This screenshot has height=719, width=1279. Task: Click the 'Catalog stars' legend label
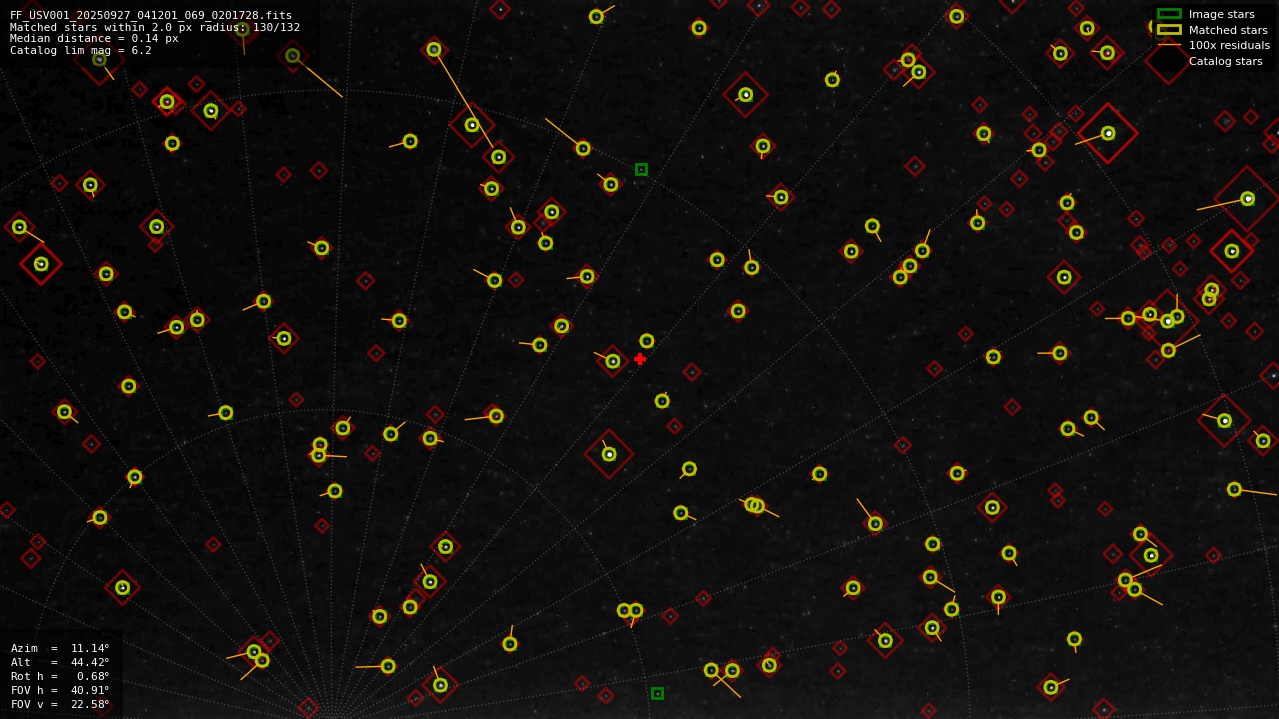click(1225, 61)
